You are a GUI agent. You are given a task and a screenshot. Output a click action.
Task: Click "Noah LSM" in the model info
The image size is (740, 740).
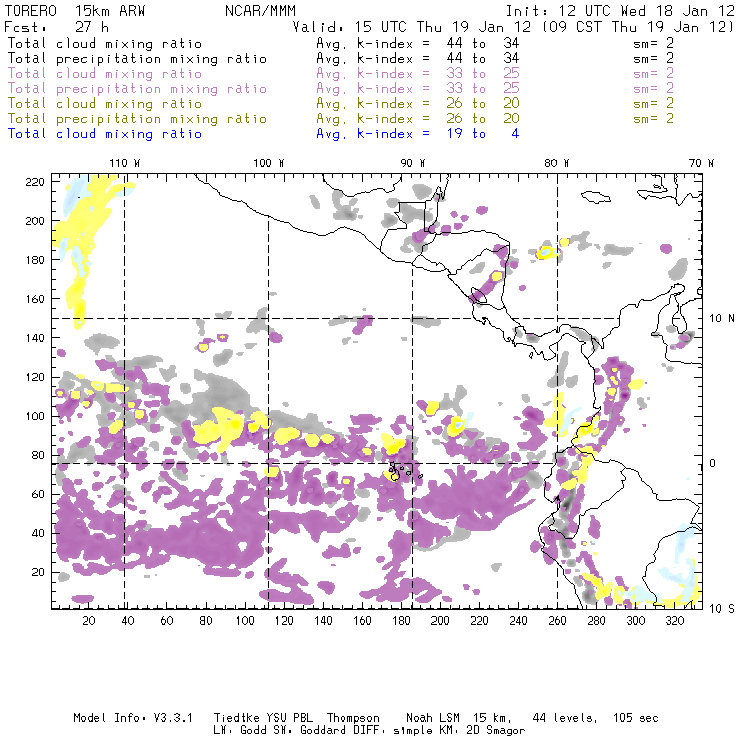(433, 718)
